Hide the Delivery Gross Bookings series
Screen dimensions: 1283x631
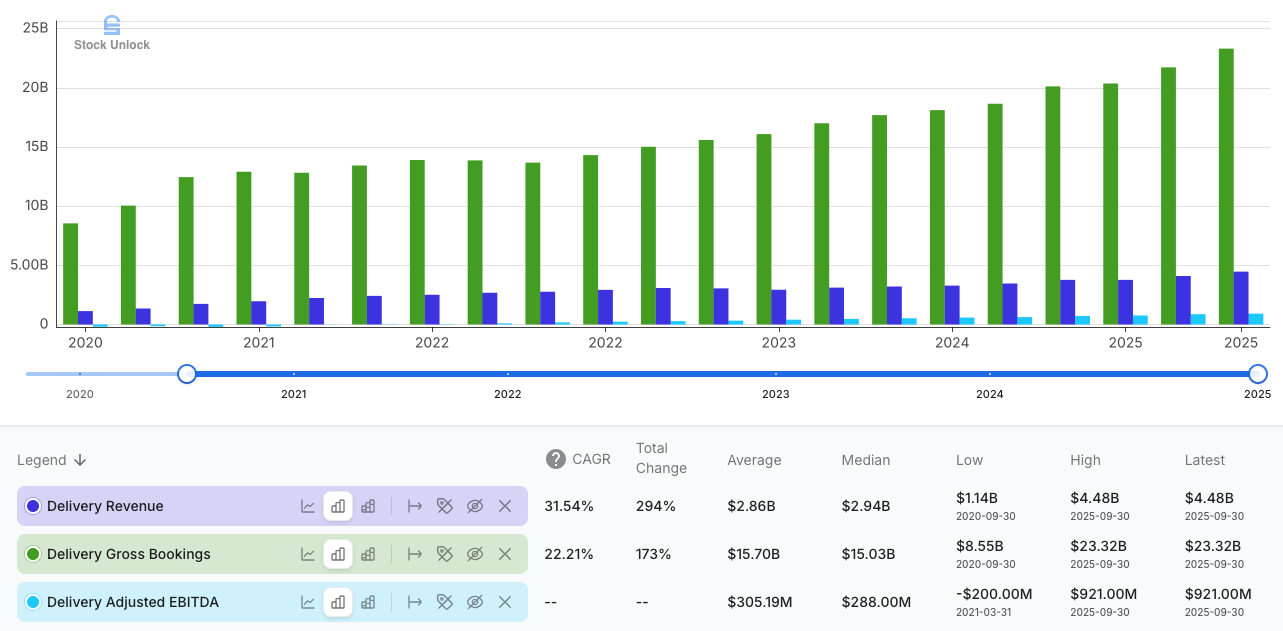pyautogui.click(x=475, y=554)
